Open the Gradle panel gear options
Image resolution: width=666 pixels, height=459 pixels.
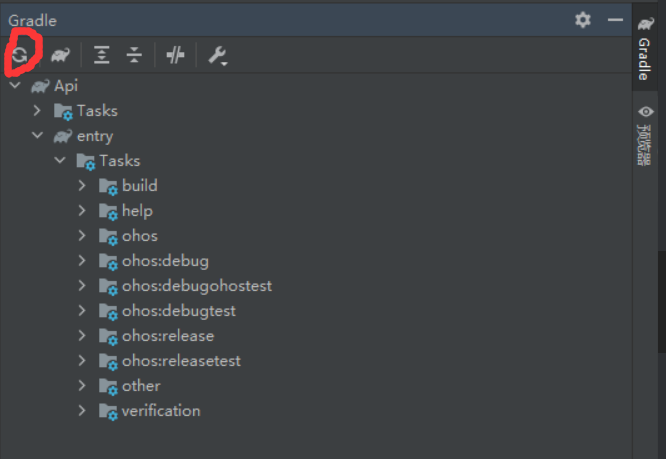[583, 20]
